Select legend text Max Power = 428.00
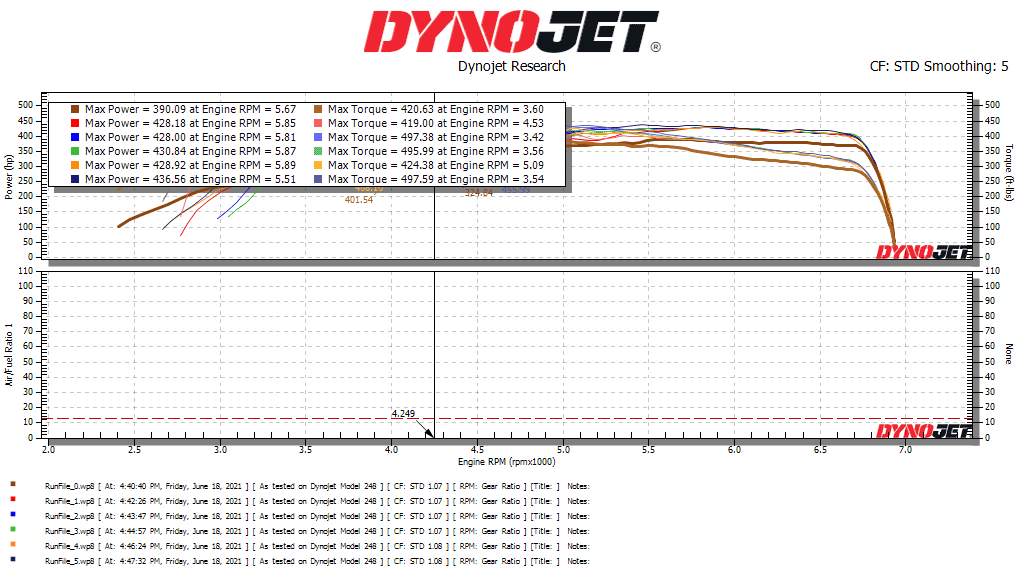 pyautogui.click(x=135, y=137)
